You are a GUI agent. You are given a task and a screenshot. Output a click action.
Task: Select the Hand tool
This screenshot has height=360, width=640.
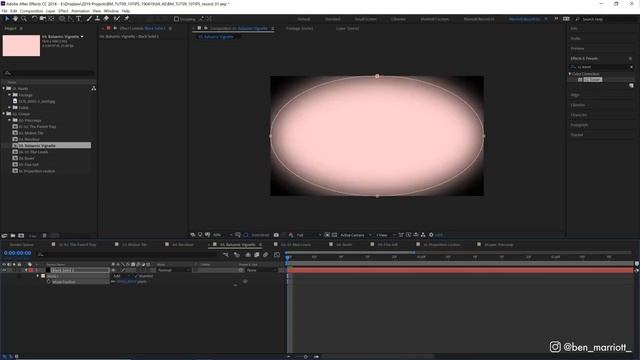(16, 19)
